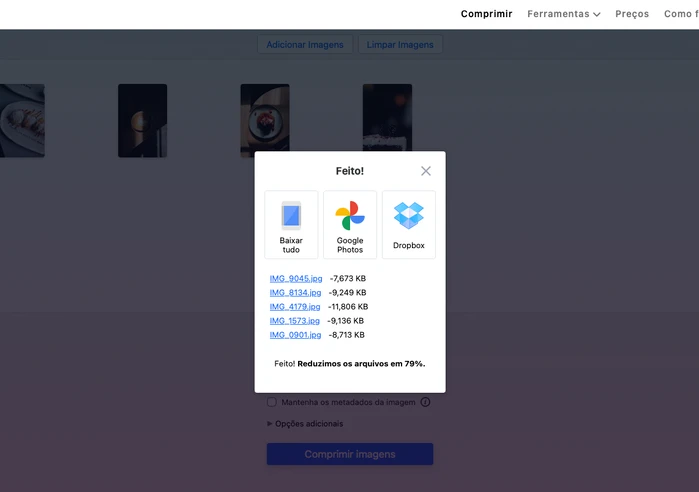This screenshot has height=492, width=699.
Task: Open the Comprimir menu item
Action: [486, 14]
